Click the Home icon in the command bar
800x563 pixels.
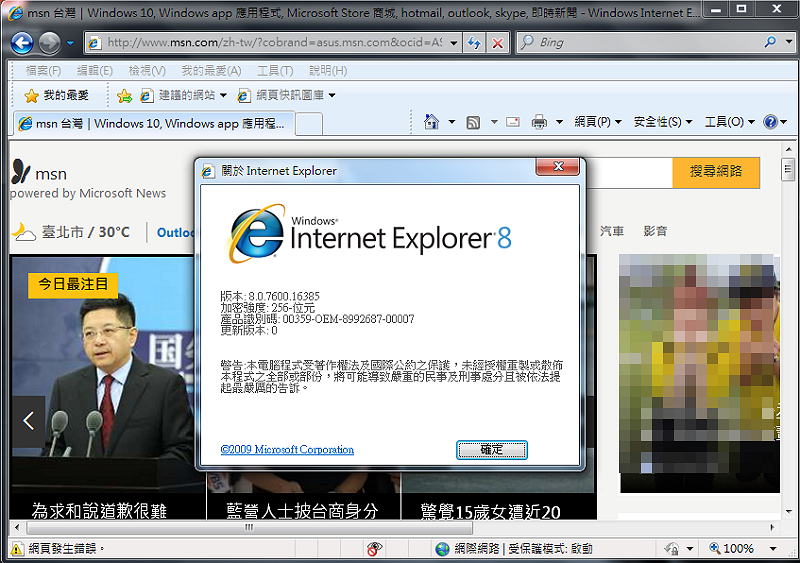pos(431,122)
